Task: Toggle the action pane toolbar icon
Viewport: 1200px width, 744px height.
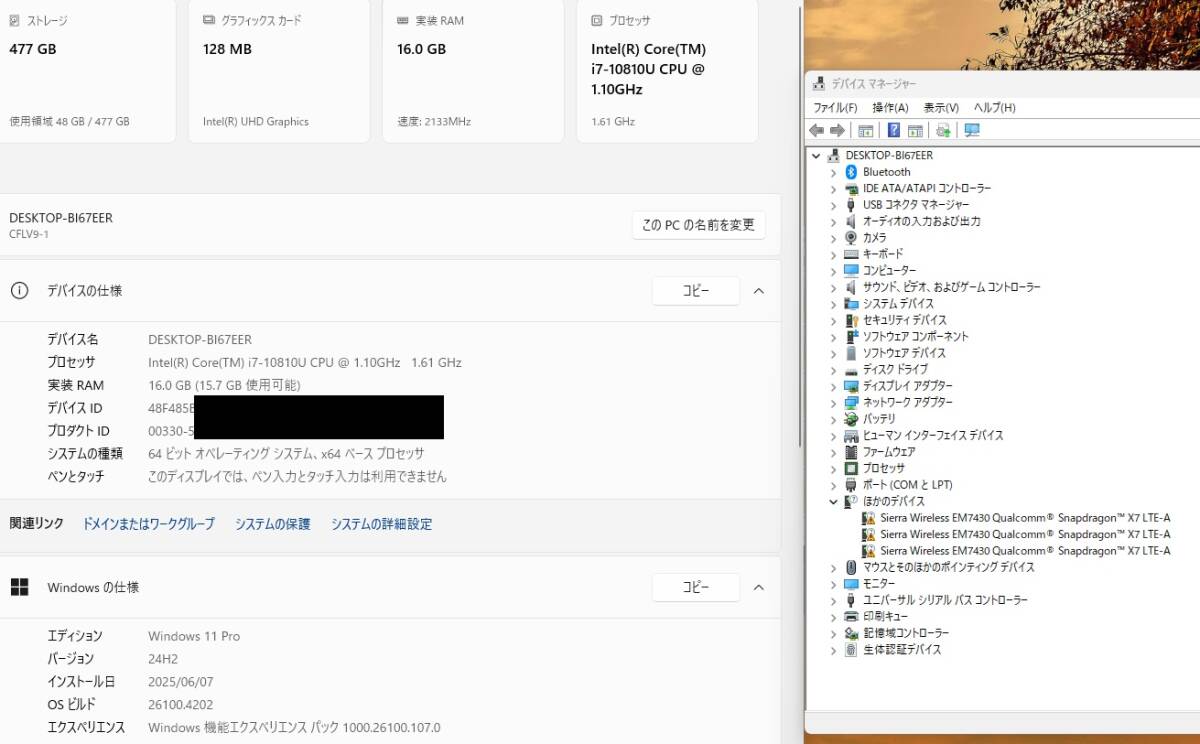Action: coord(914,130)
